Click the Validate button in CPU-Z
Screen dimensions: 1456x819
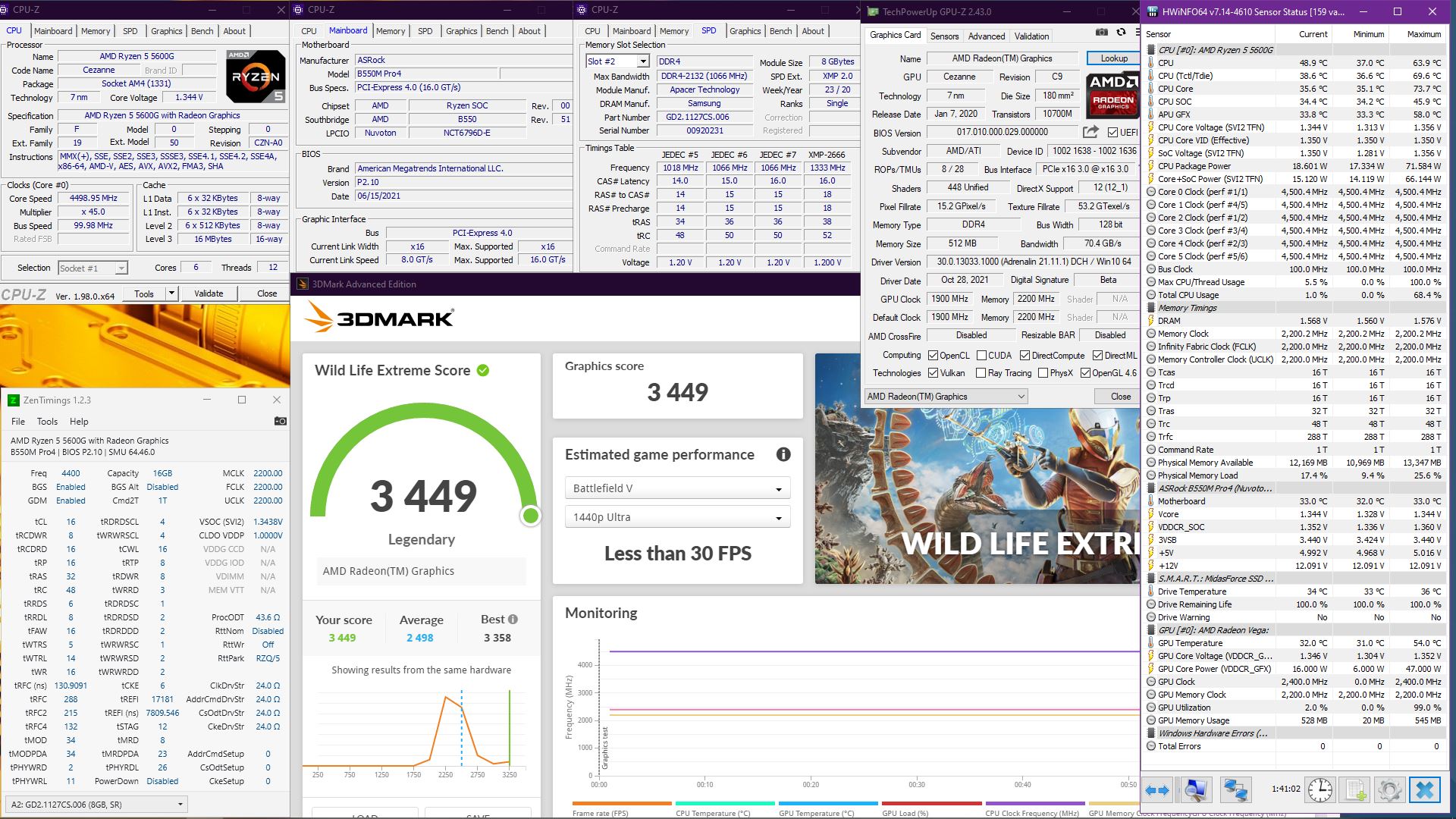[x=209, y=293]
